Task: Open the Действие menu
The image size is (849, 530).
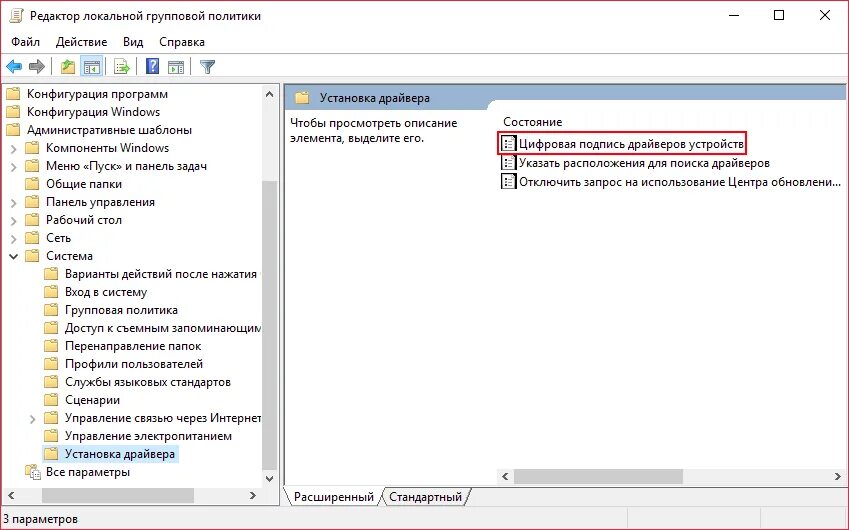Action: 81,42
